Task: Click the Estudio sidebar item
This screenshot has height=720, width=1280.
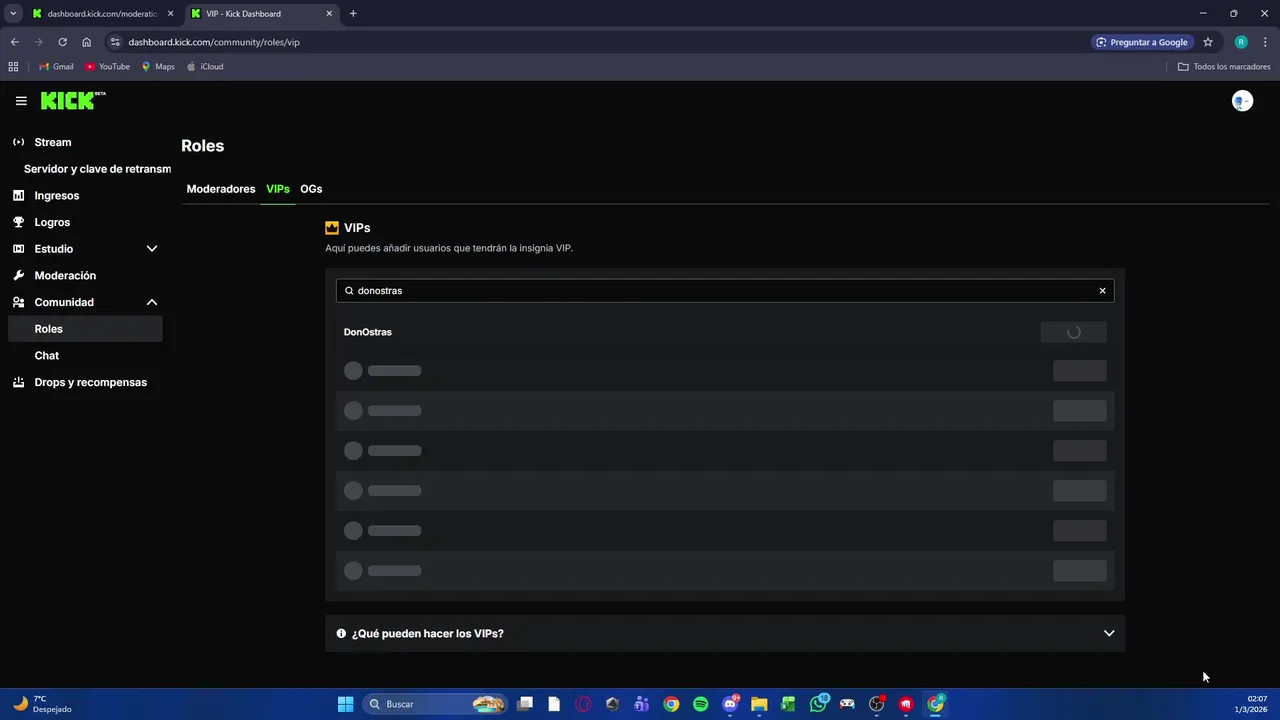Action: [54, 249]
